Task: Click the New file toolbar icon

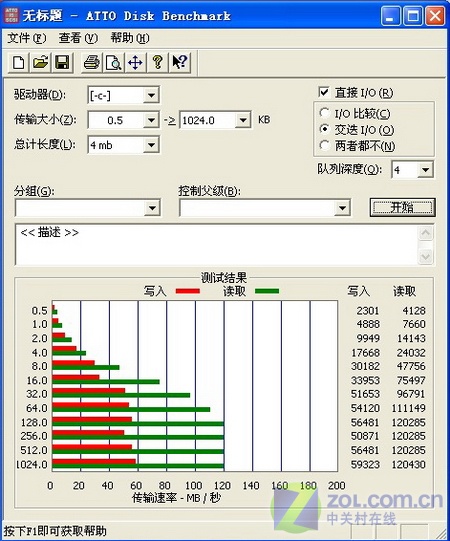Action: tap(18, 62)
